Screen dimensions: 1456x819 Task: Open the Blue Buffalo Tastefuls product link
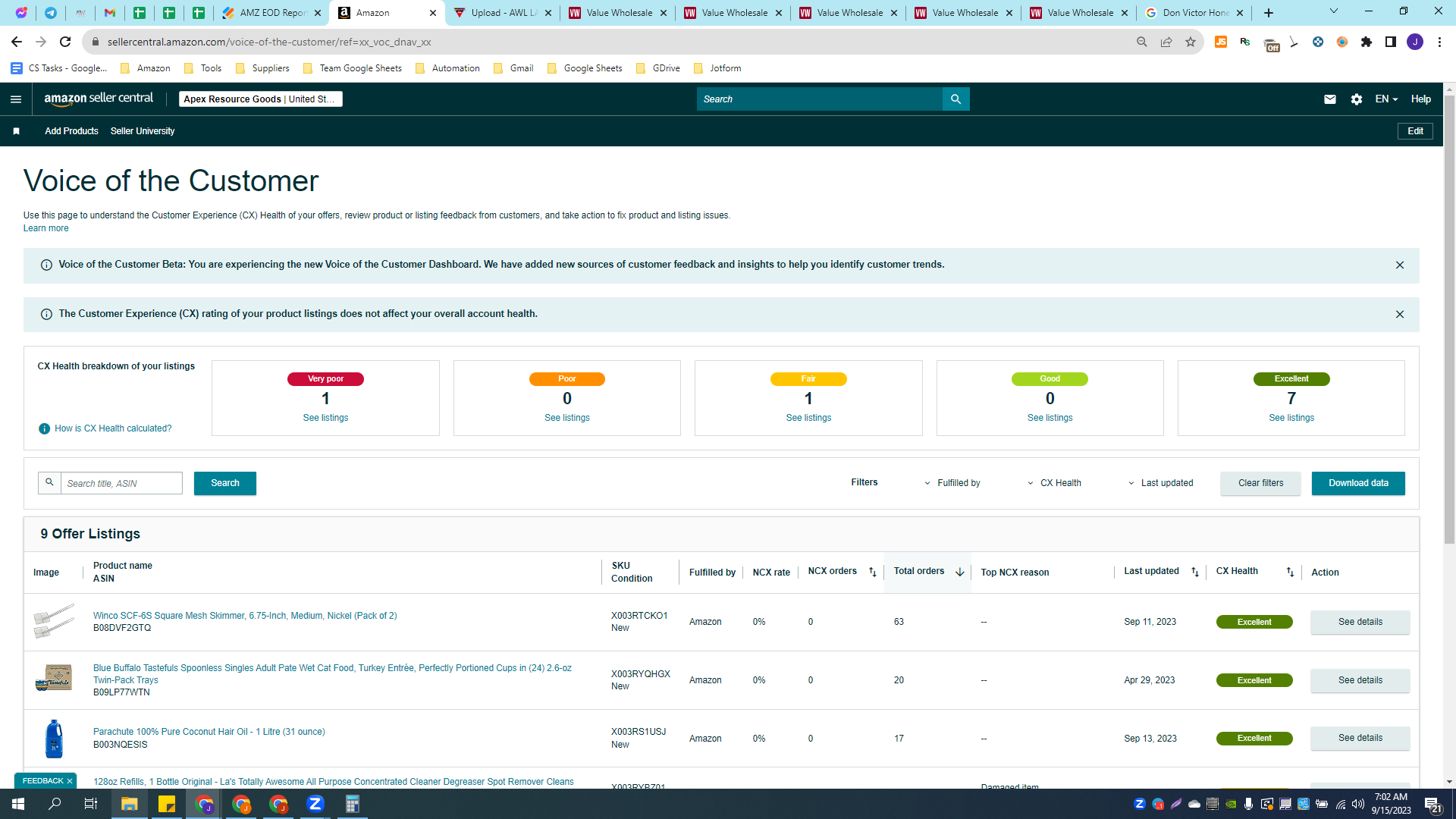click(x=332, y=674)
